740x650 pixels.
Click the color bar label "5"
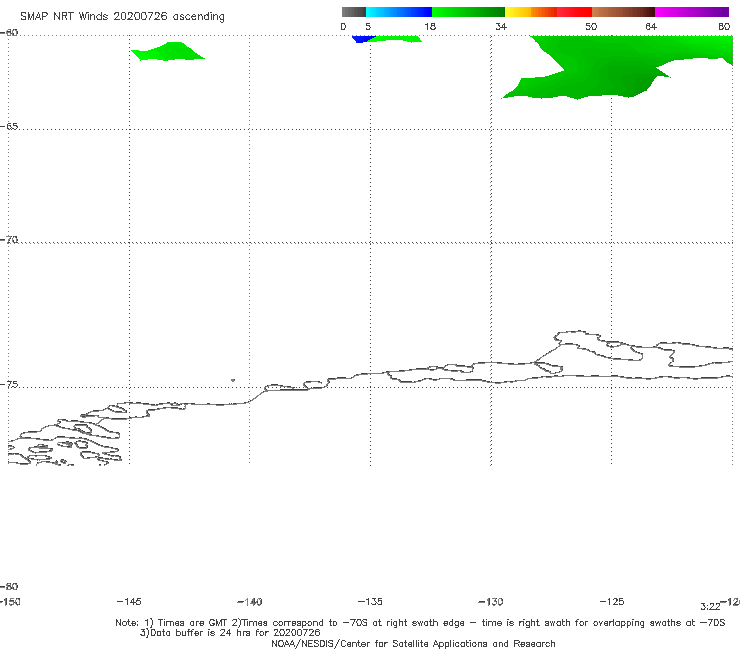[x=368, y=26]
